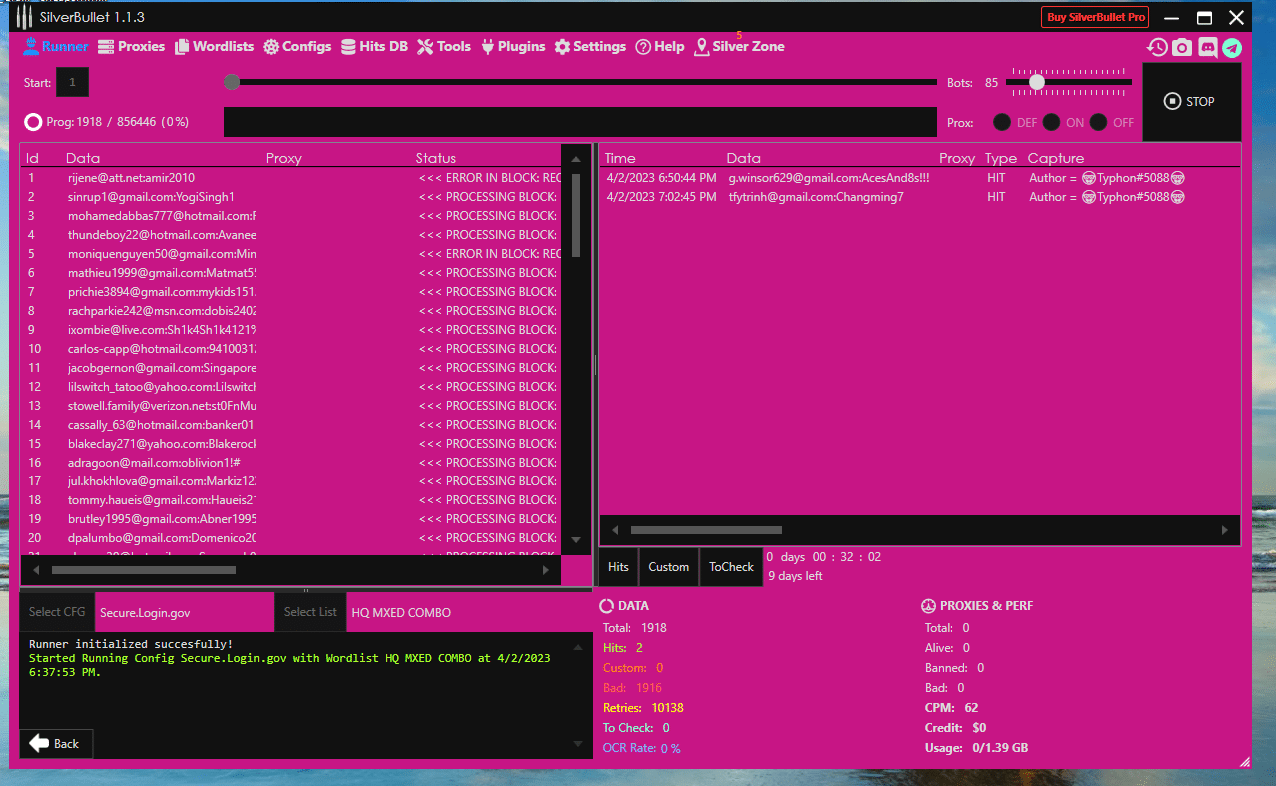Click the Telegram icon
The image size is (1276, 786).
1232,47
